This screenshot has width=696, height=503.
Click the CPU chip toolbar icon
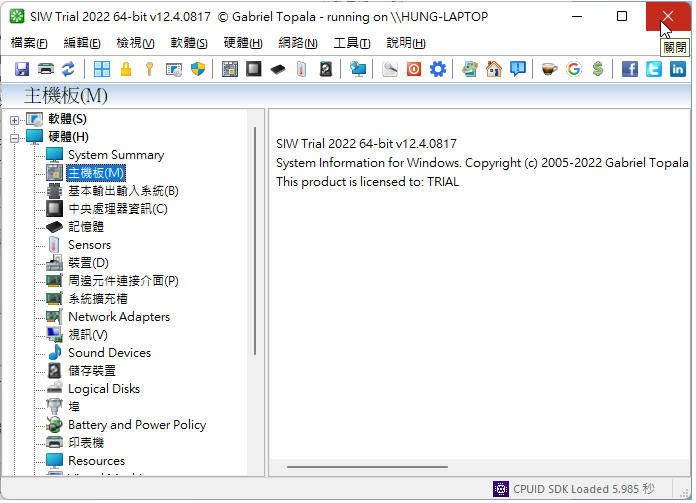253,69
